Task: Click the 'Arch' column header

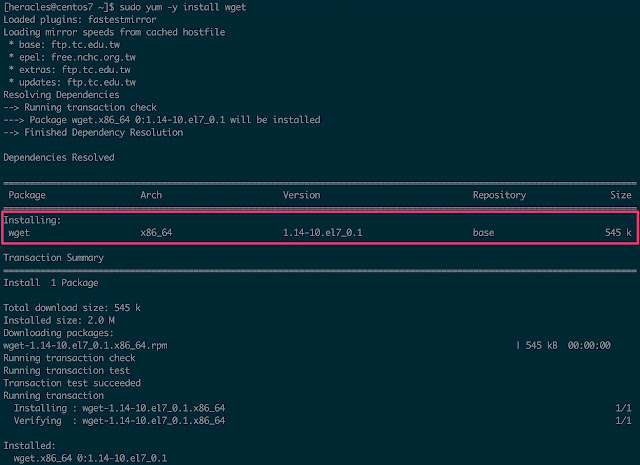Action: [151, 195]
